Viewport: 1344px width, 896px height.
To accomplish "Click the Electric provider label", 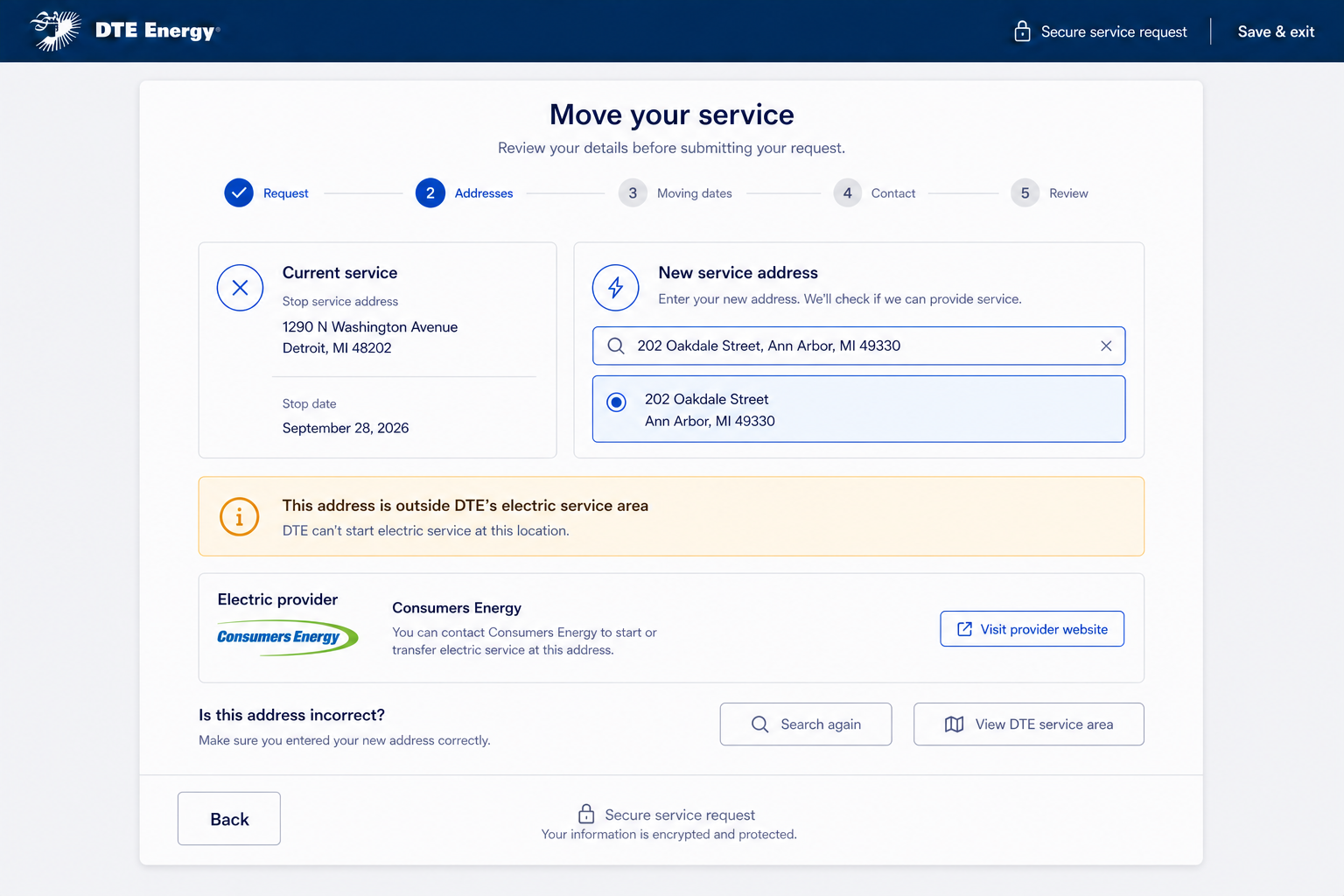I will (277, 599).
